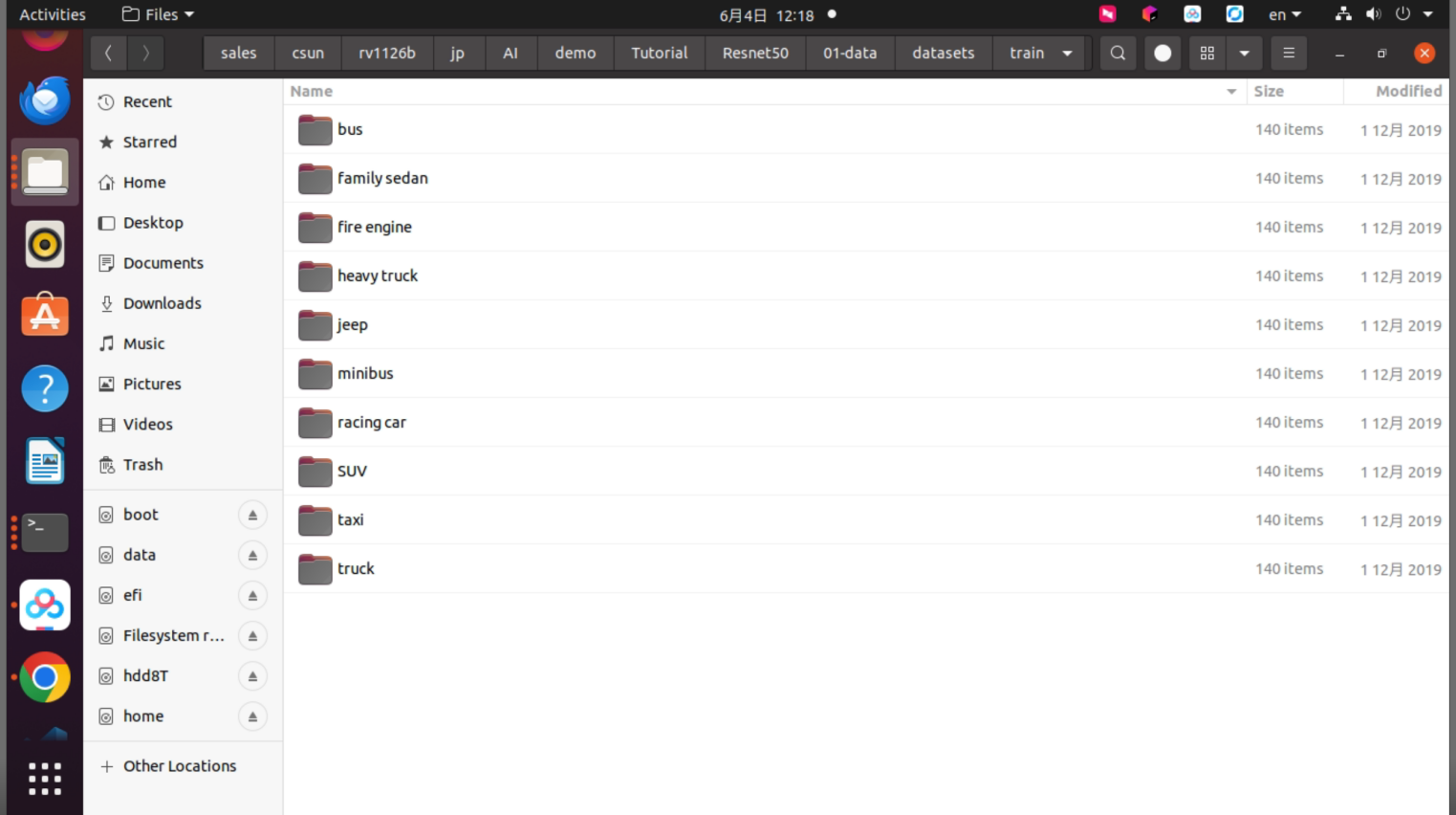This screenshot has width=1456, height=815.
Task: Eject the hdd8T volume
Action: point(252,676)
